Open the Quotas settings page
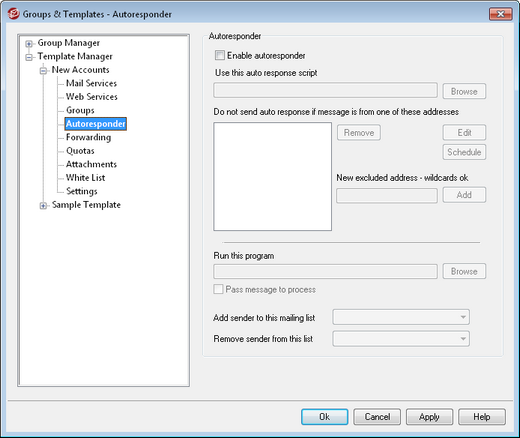Screen dimensions: 520x438 coord(80,151)
